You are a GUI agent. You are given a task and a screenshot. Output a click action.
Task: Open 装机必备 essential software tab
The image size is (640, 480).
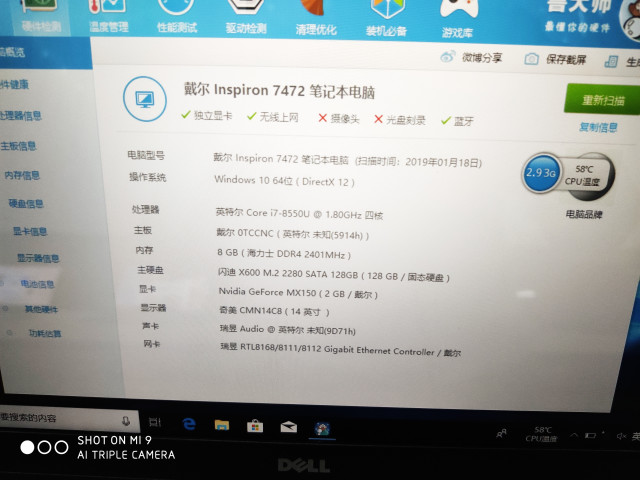click(x=386, y=19)
